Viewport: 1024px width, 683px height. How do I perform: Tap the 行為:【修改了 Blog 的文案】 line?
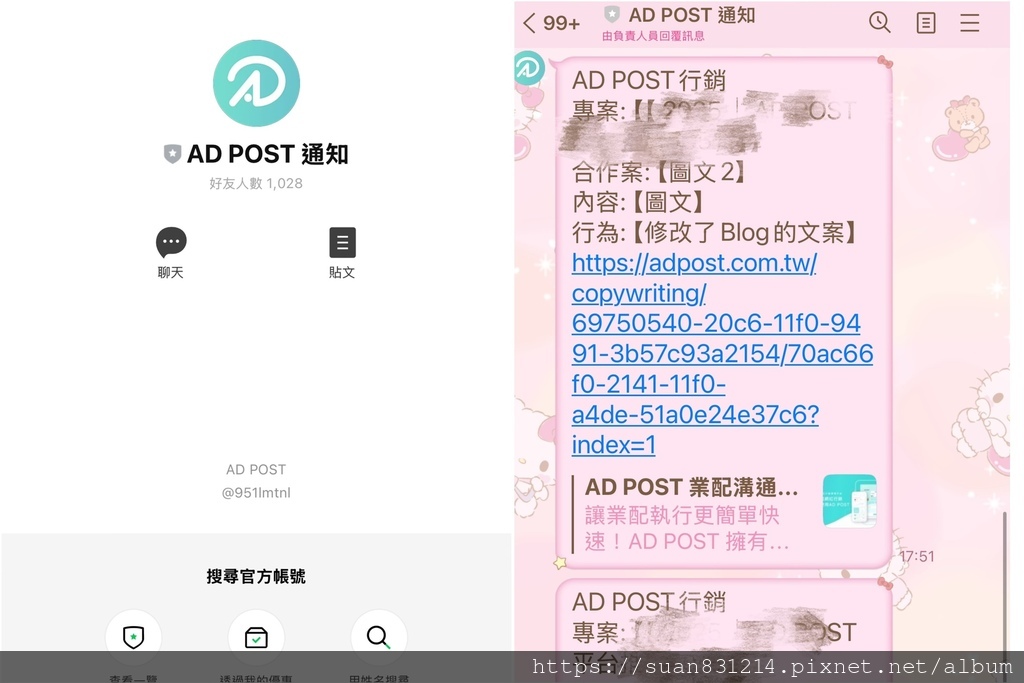coord(715,232)
